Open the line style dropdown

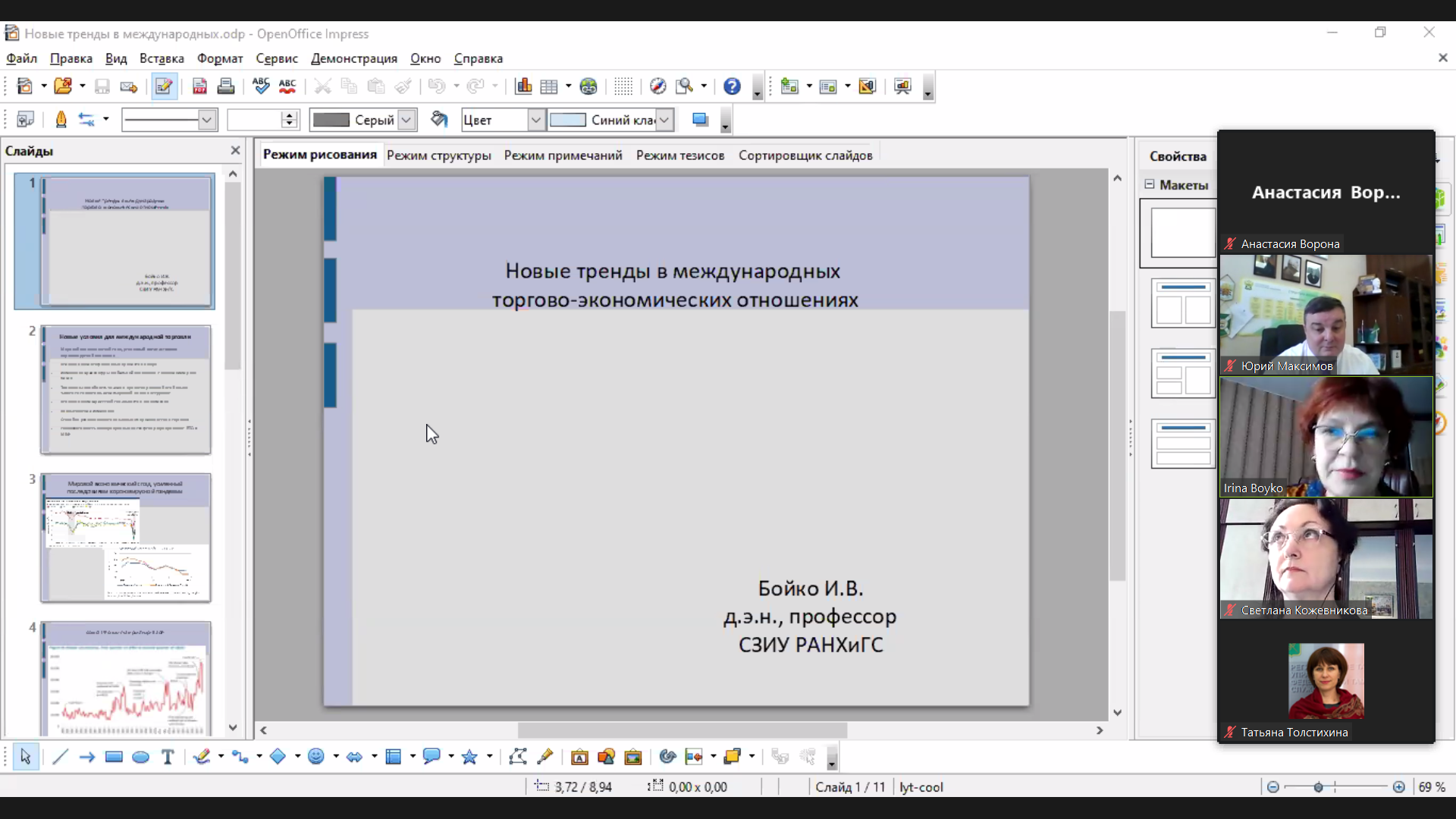point(206,120)
